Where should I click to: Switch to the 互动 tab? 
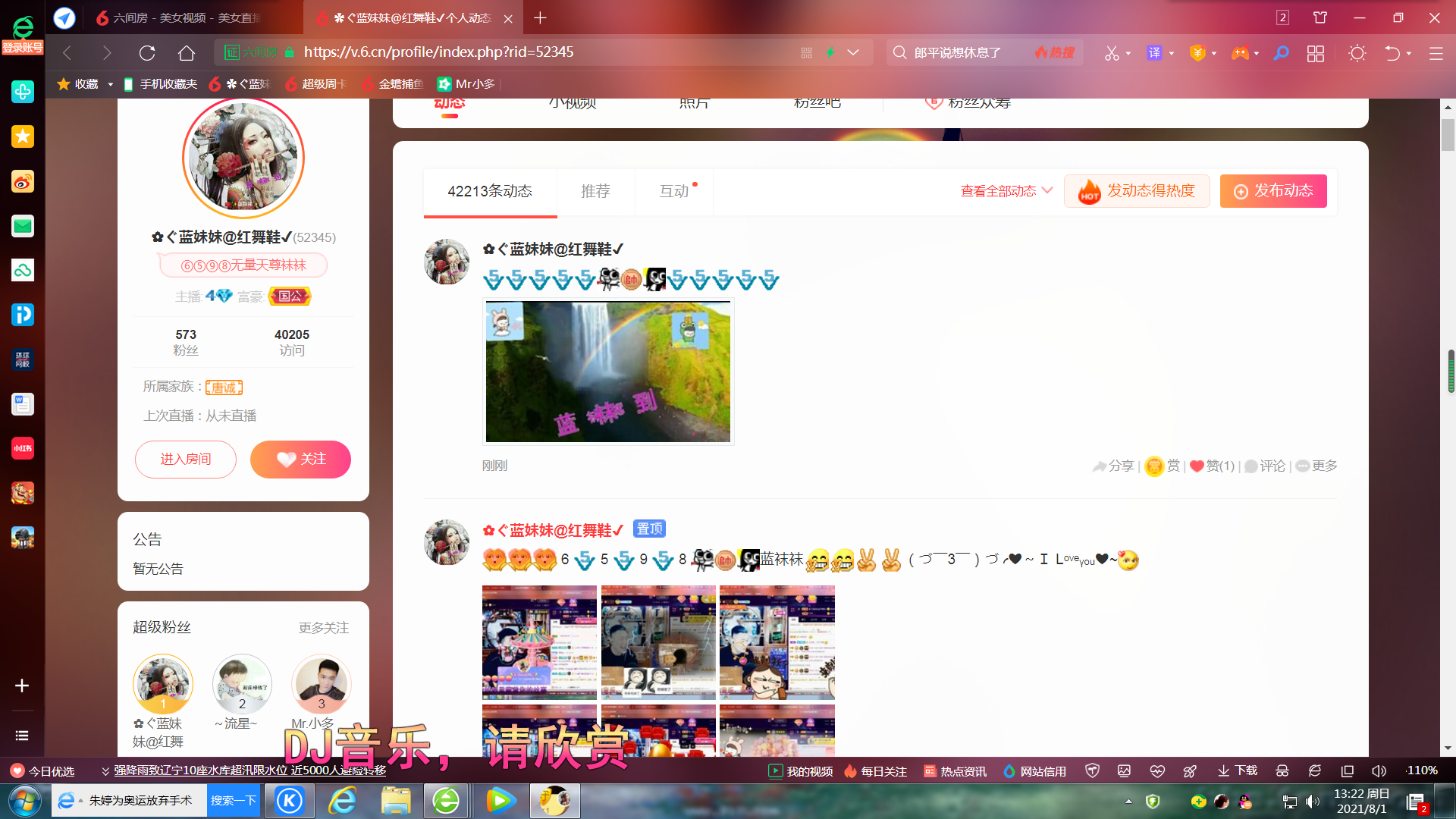(x=674, y=191)
